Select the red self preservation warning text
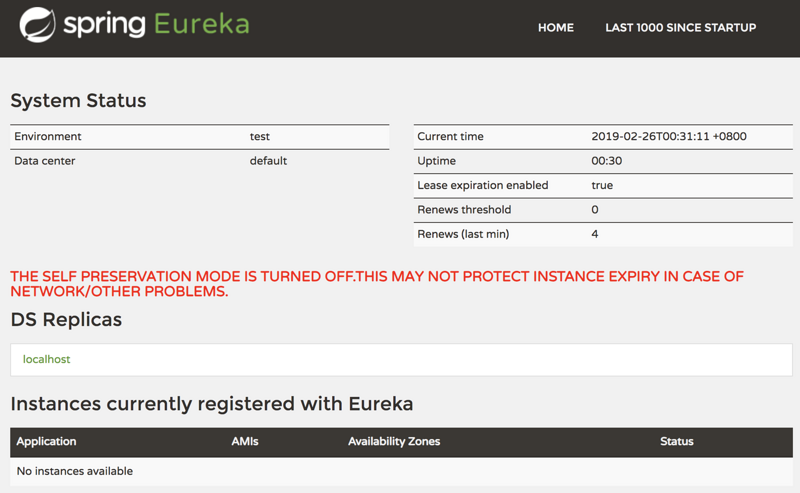 [x=377, y=284]
